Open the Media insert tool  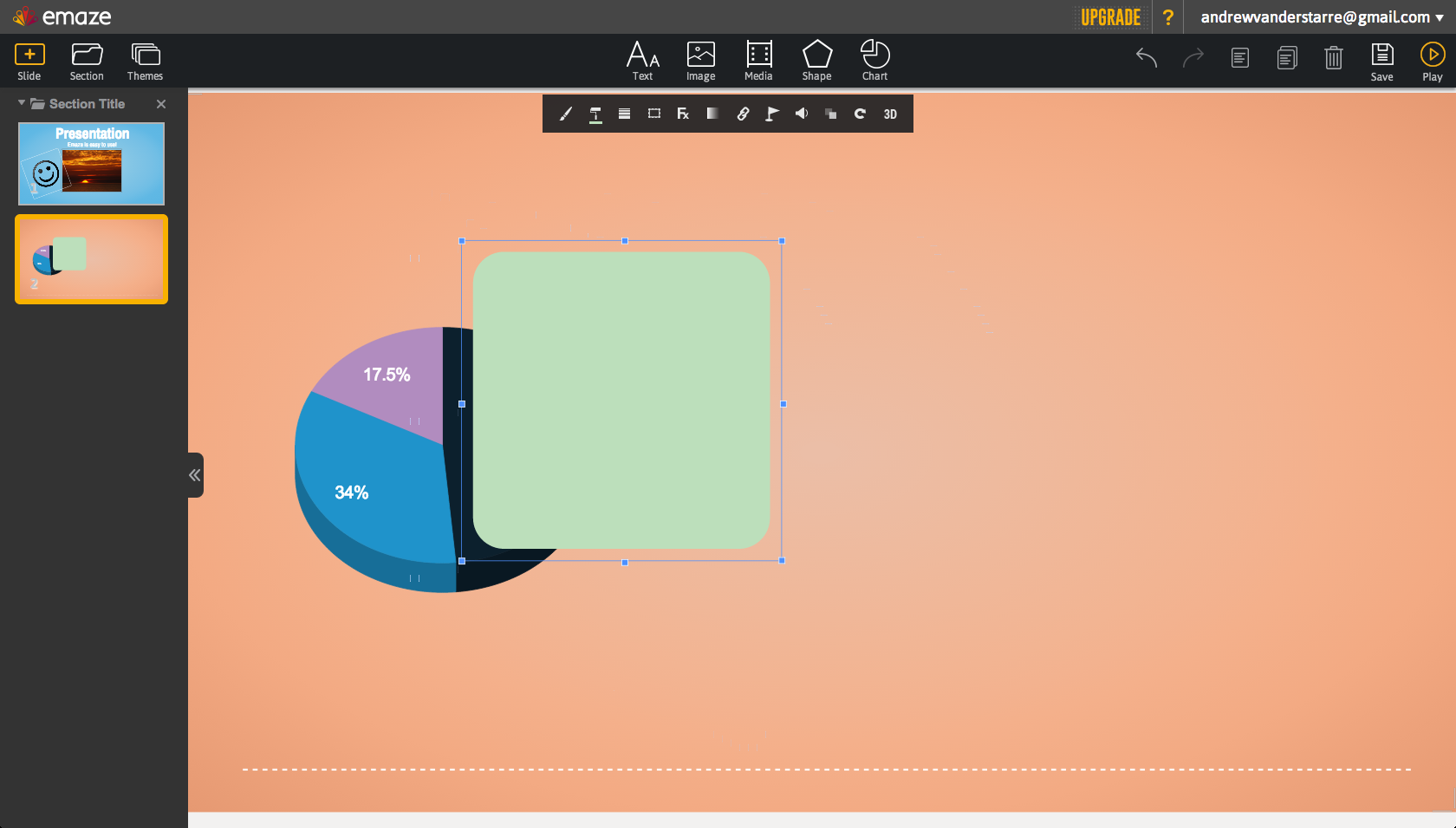click(x=758, y=62)
